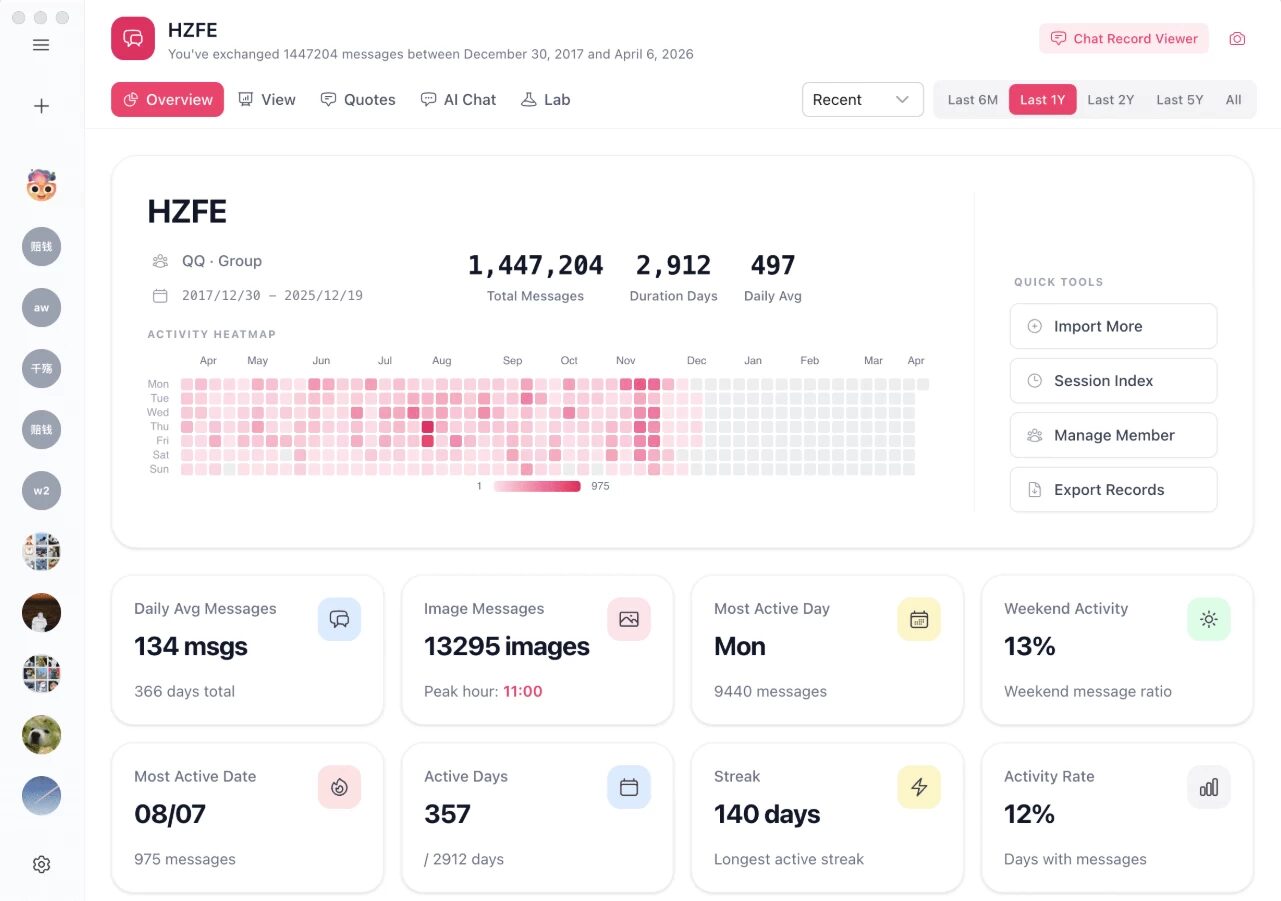This screenshot has width=1281, height=901.
Task: Click the Daily Avg value 497
Action: point(773,265)
